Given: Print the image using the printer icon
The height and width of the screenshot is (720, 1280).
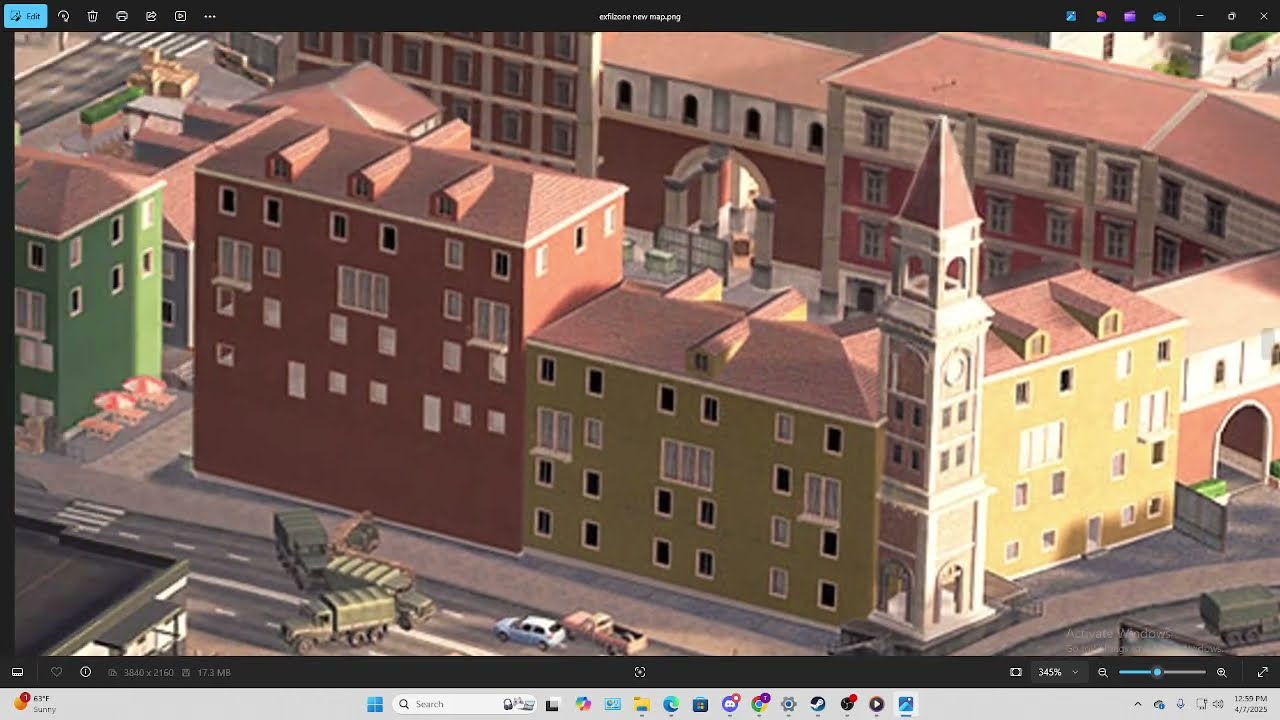Looking at the screenshot, I should 122,16.
